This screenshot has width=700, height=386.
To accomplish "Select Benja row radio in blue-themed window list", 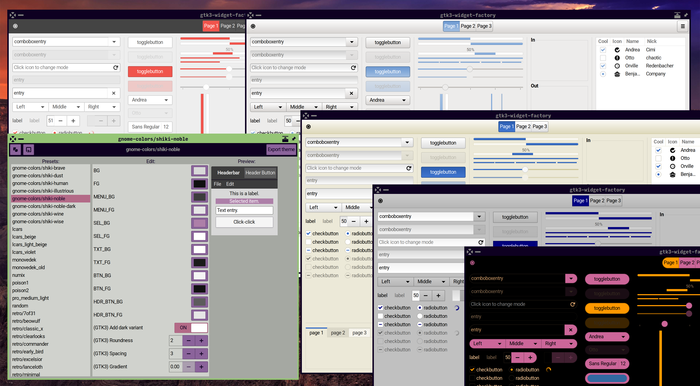I will 603,74.
